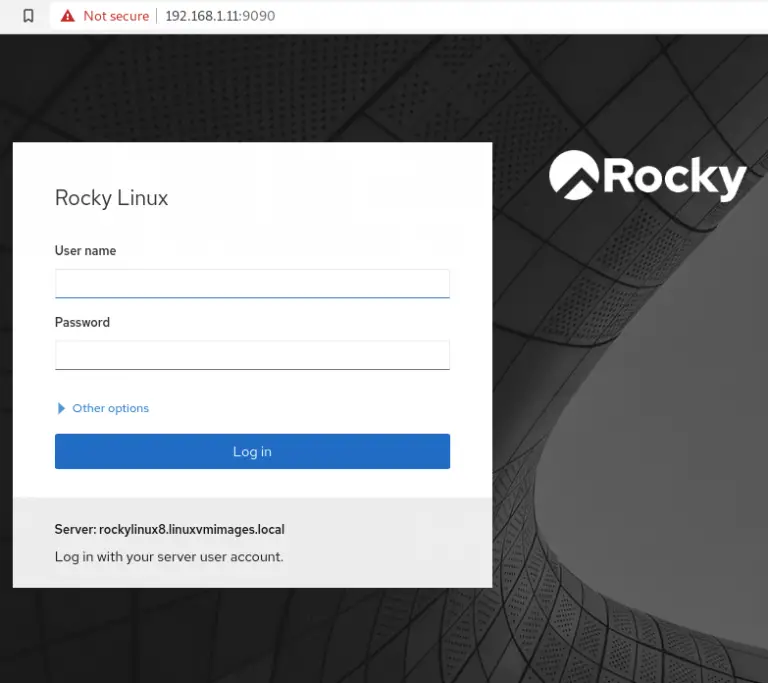Click the dark background strip below login panel
Screen dimensions: 768x683
point(250,635)
